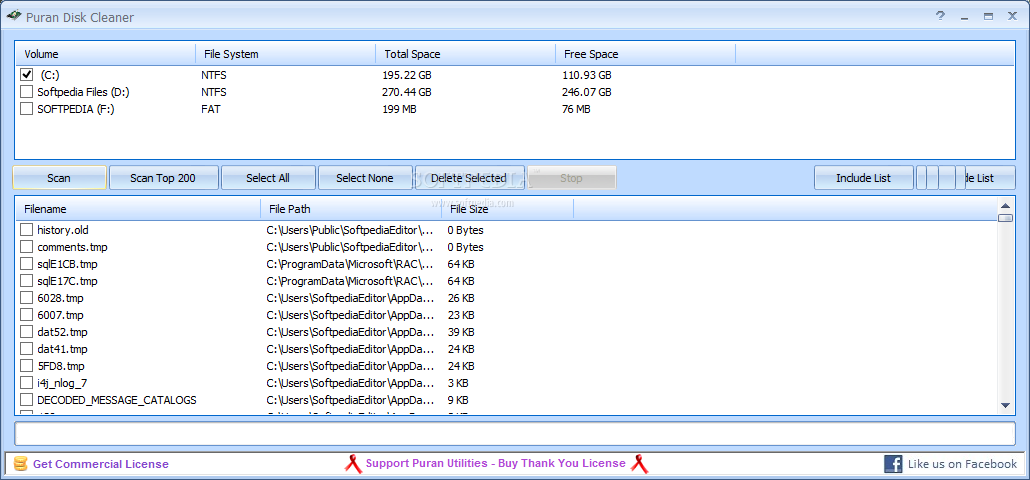Click the Total Space column header

click(x=465, y=54)
